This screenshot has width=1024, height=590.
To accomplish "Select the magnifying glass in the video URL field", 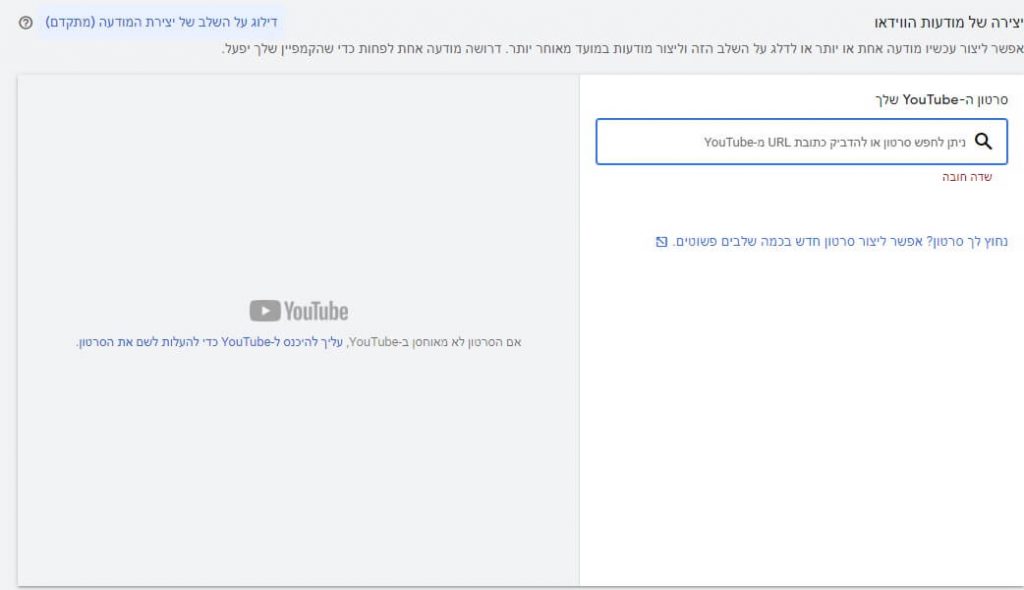I will click(x=981, y=141).
